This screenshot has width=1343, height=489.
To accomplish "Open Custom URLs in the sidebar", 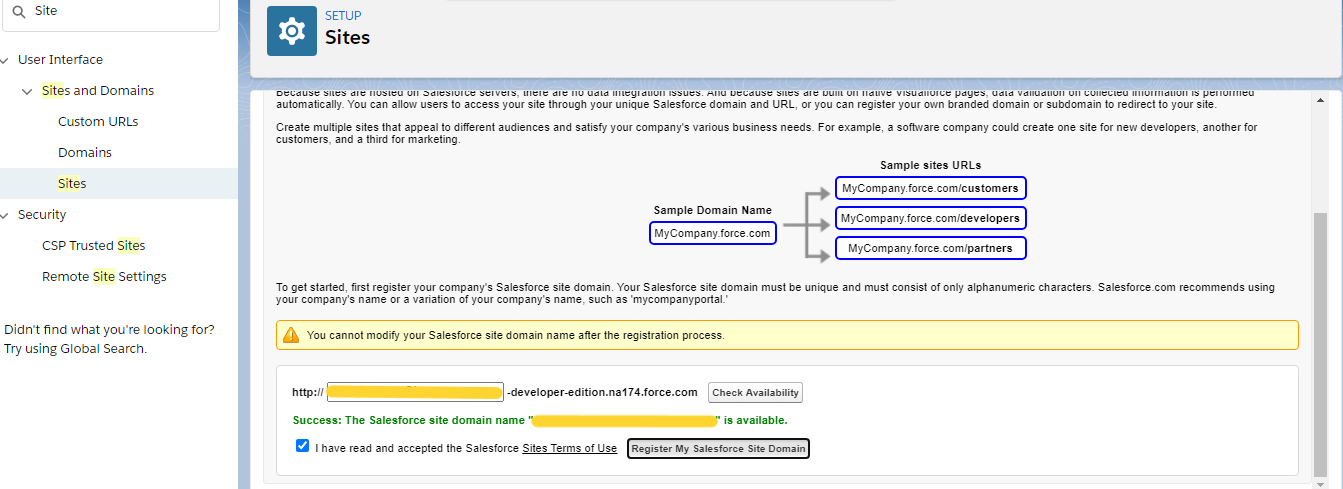I will (98, 122).
